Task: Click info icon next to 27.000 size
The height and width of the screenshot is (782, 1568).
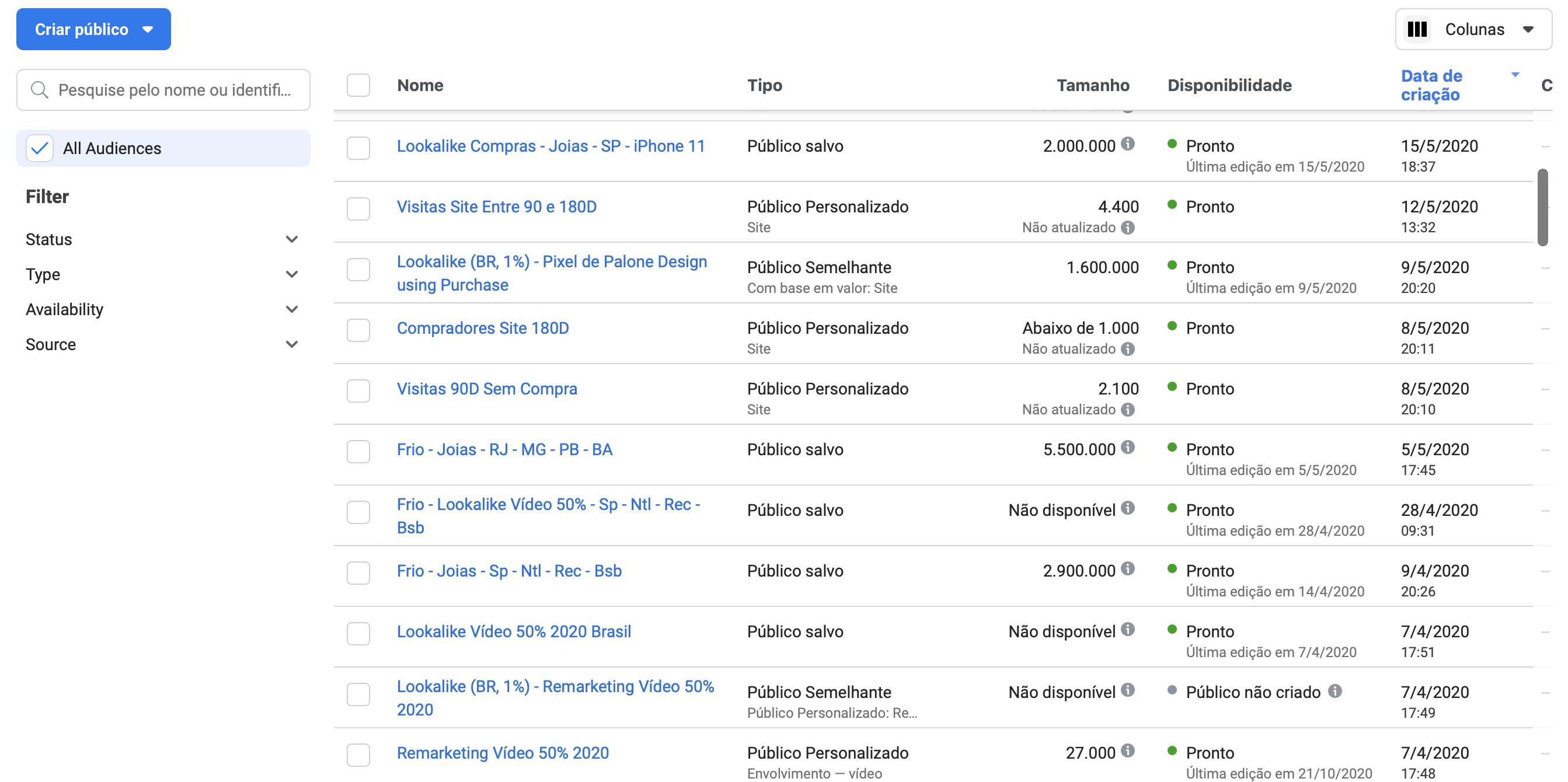Action: point(1127,751)
